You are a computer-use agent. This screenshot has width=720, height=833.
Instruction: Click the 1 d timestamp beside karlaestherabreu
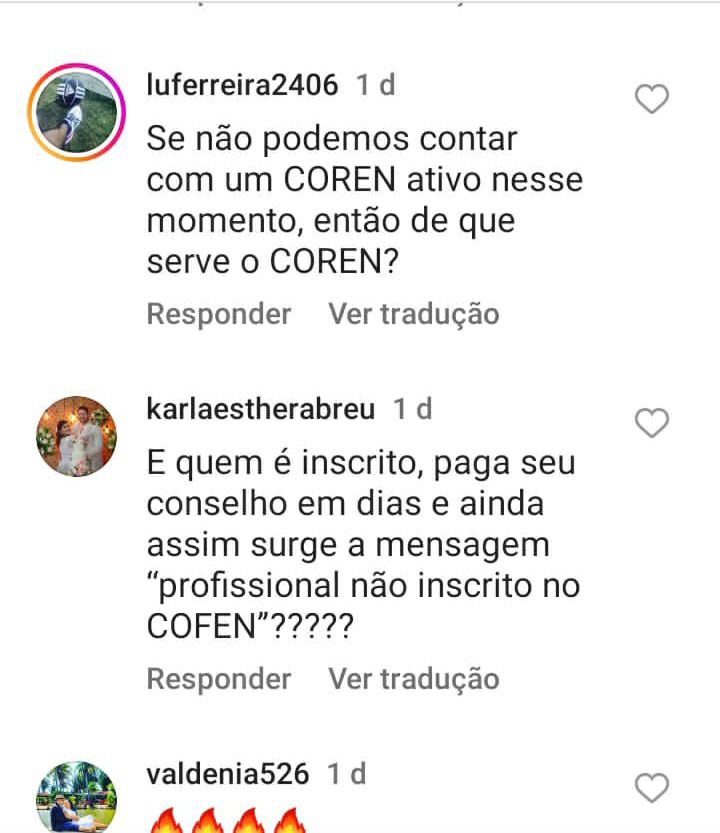[412, 409]
